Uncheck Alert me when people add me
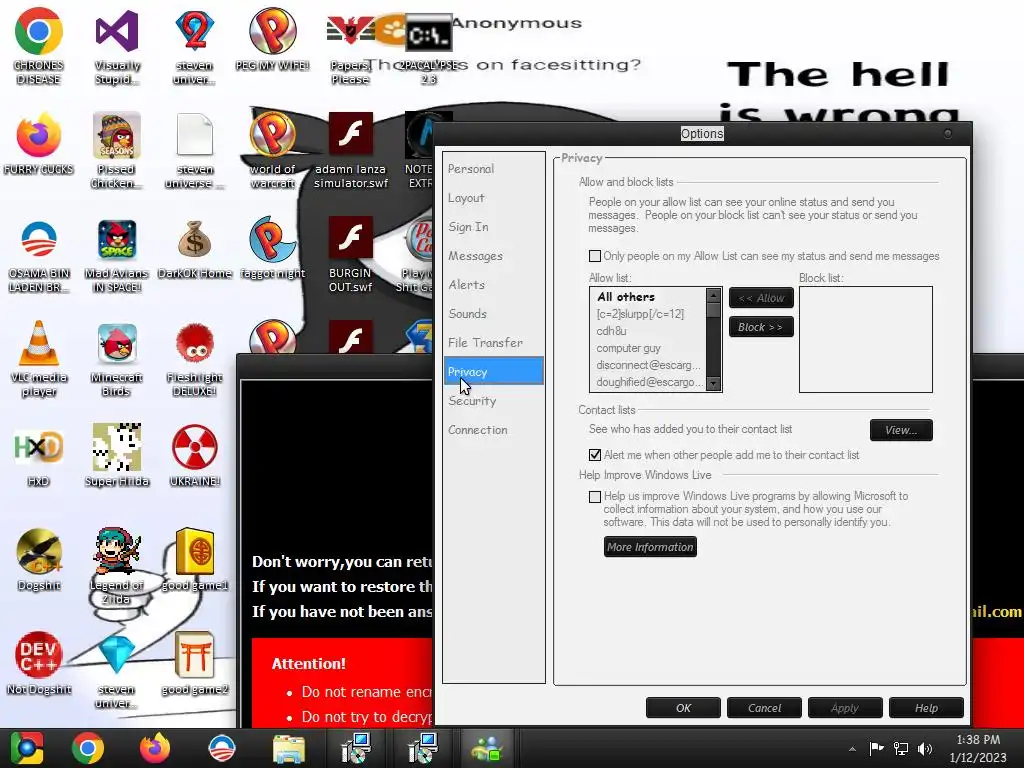Image resolution: width=1024 pixels, height=768 pixels. (595, 455)
